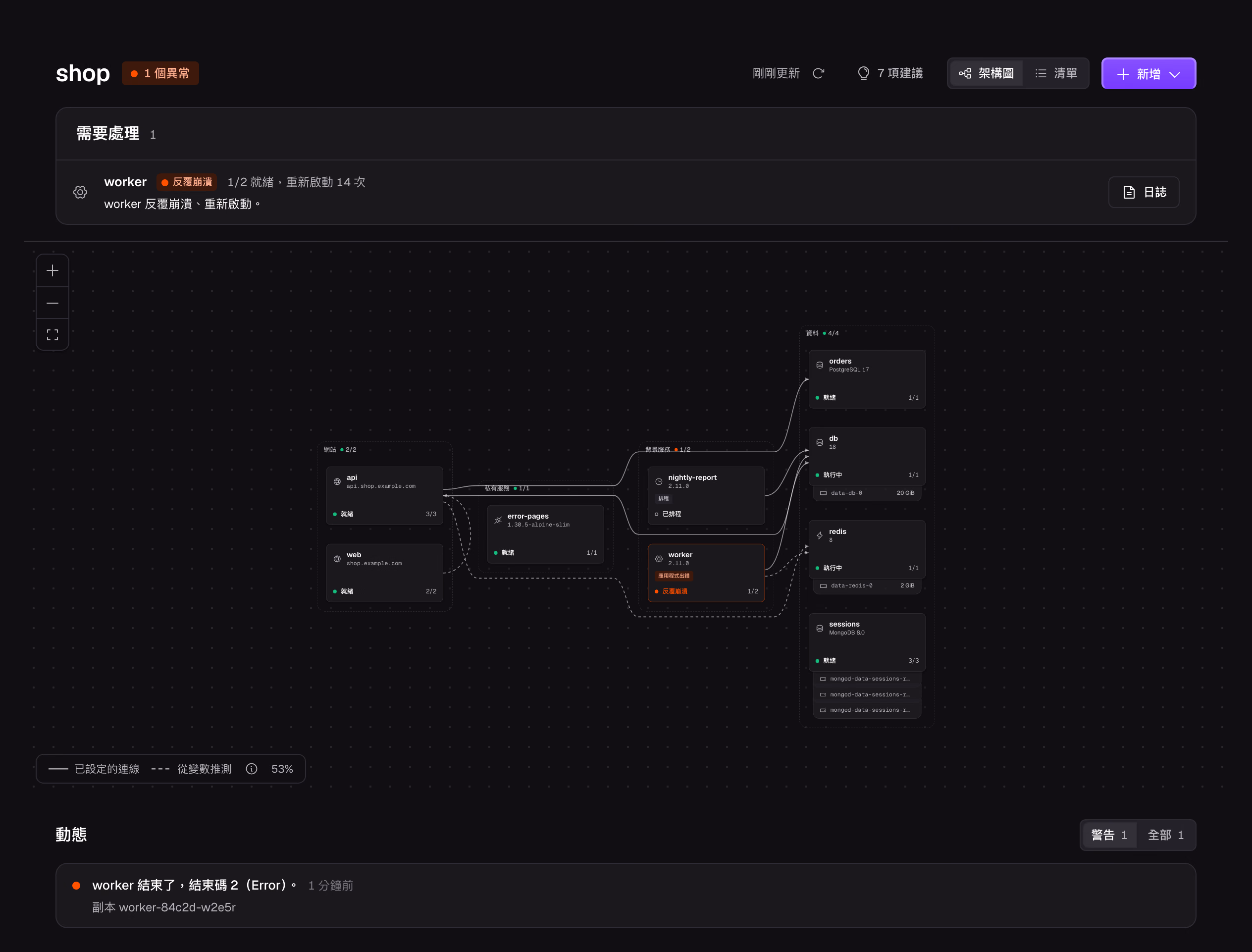Click the clock icon on nightly-report
This screenshot has width=1252, height=952.
pyautogui.click(x=659, y=481)
